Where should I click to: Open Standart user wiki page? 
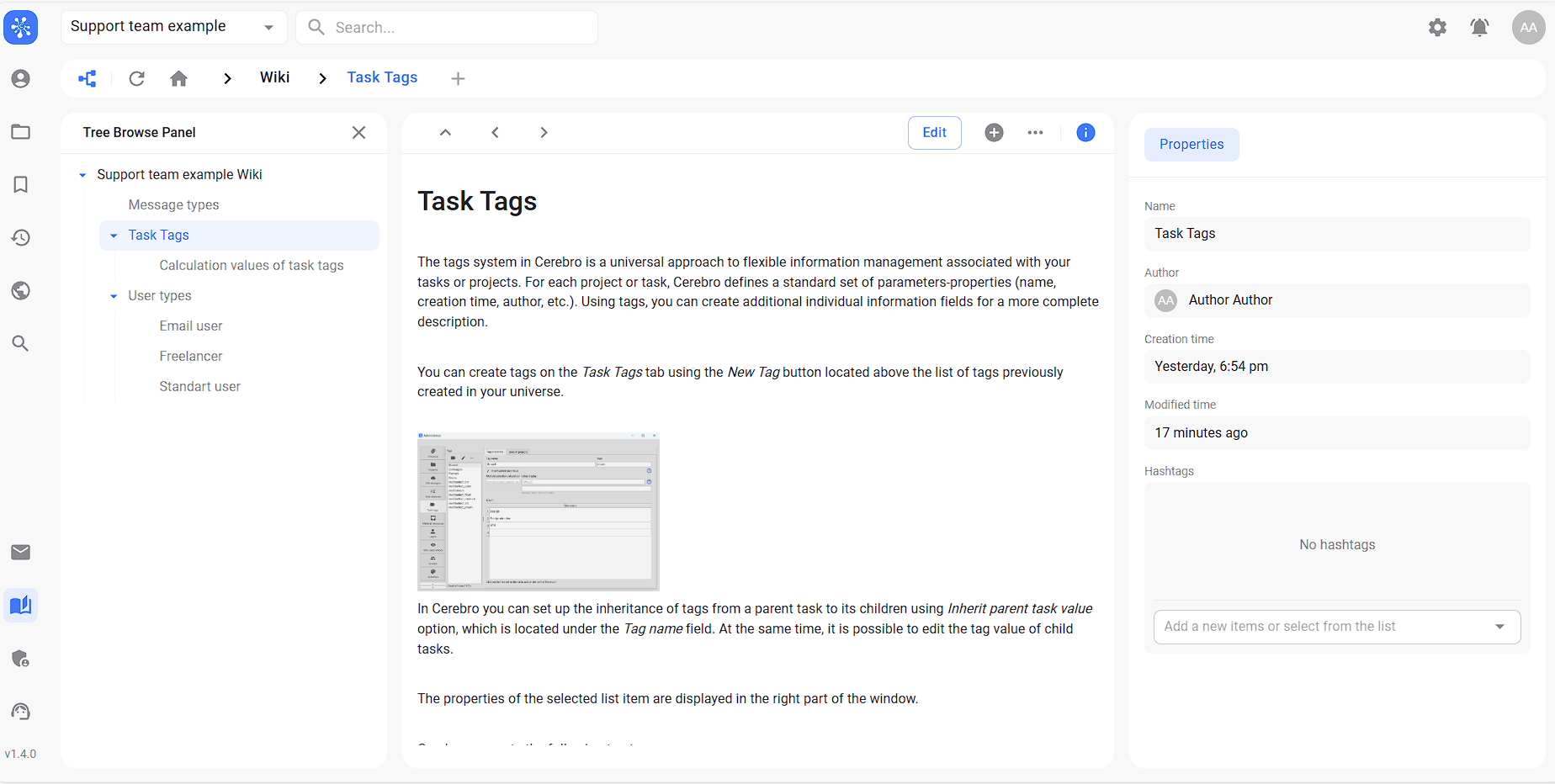[x=199, y=386]
